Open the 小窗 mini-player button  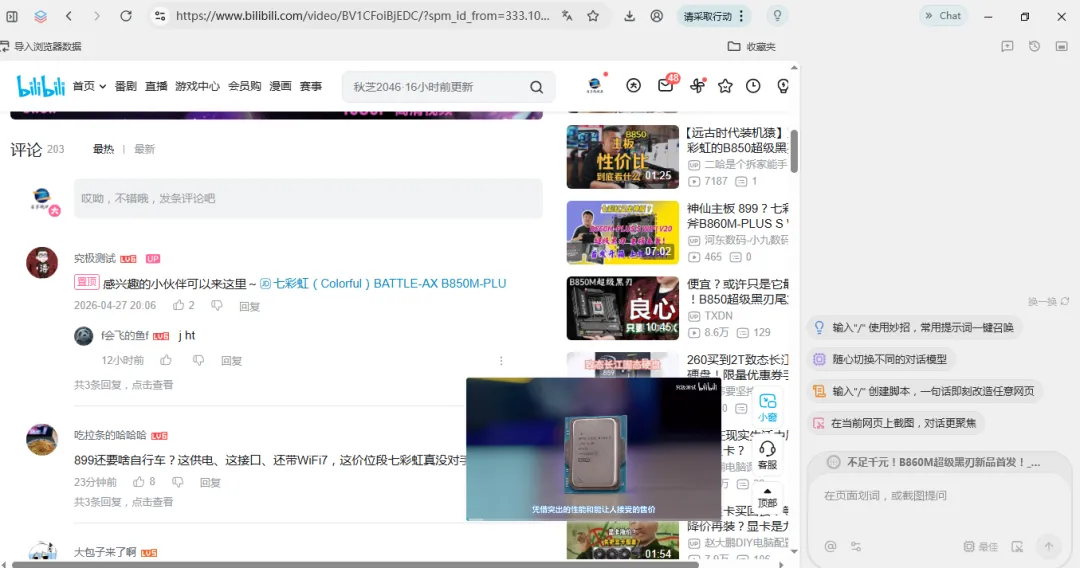[767, 407]
